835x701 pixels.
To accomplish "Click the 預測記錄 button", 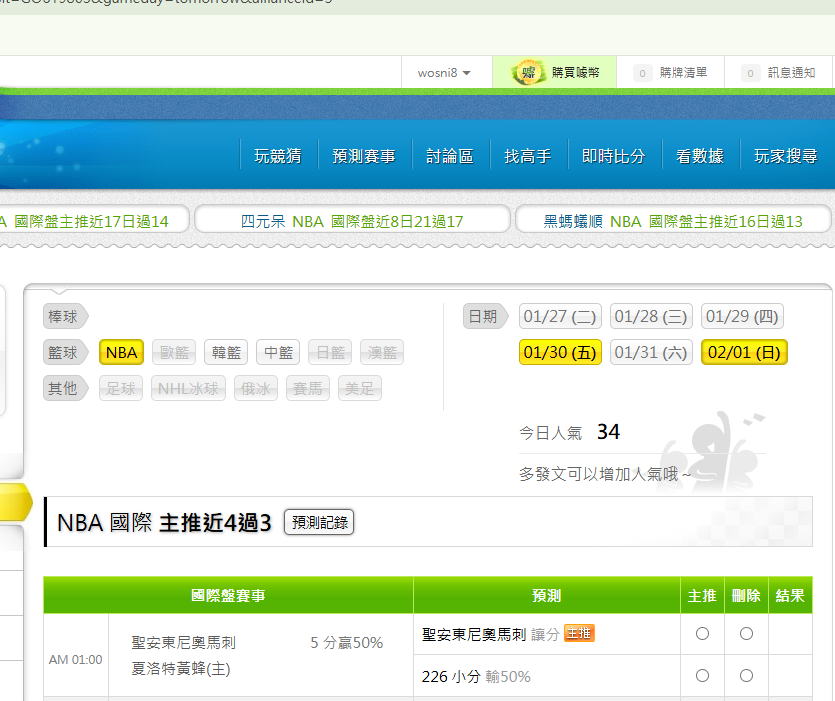I will (x=319, y=522).
